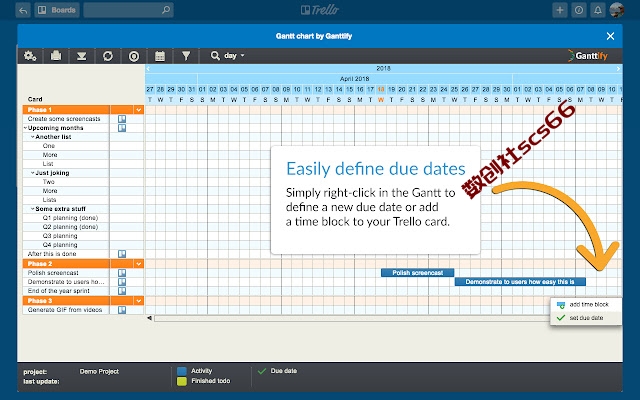
Task: Open Trello card icon for Upcoming months
Action: click(122, 128)
